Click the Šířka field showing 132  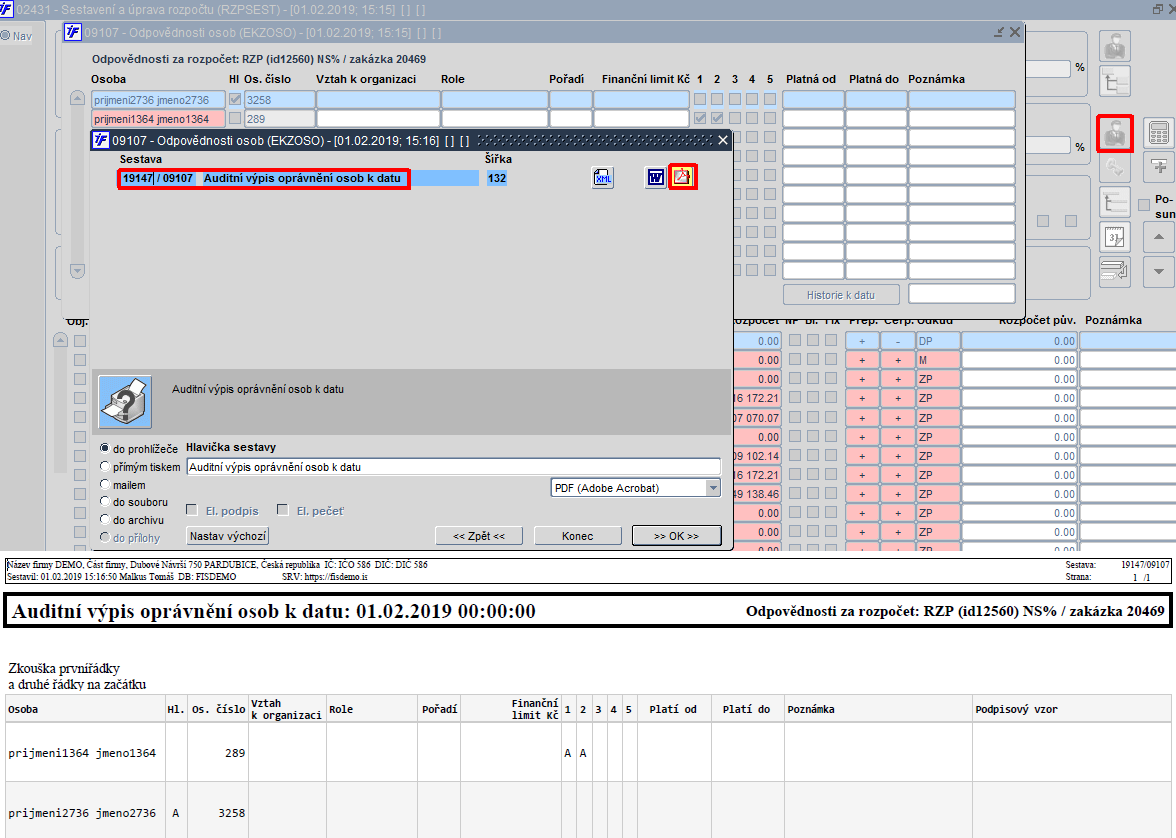pos(496,178)
